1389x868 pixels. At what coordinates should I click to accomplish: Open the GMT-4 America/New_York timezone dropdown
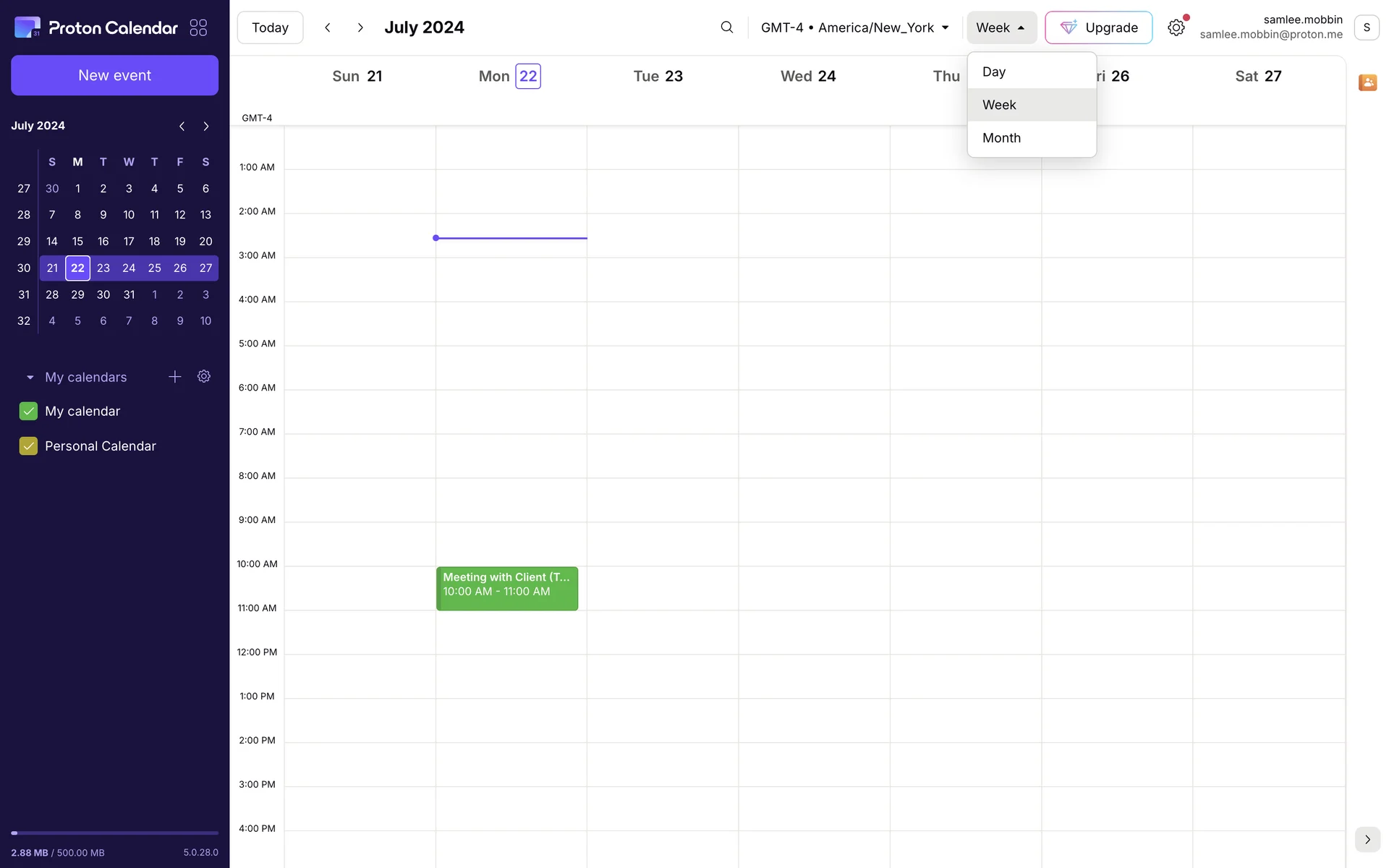[854, 27]
